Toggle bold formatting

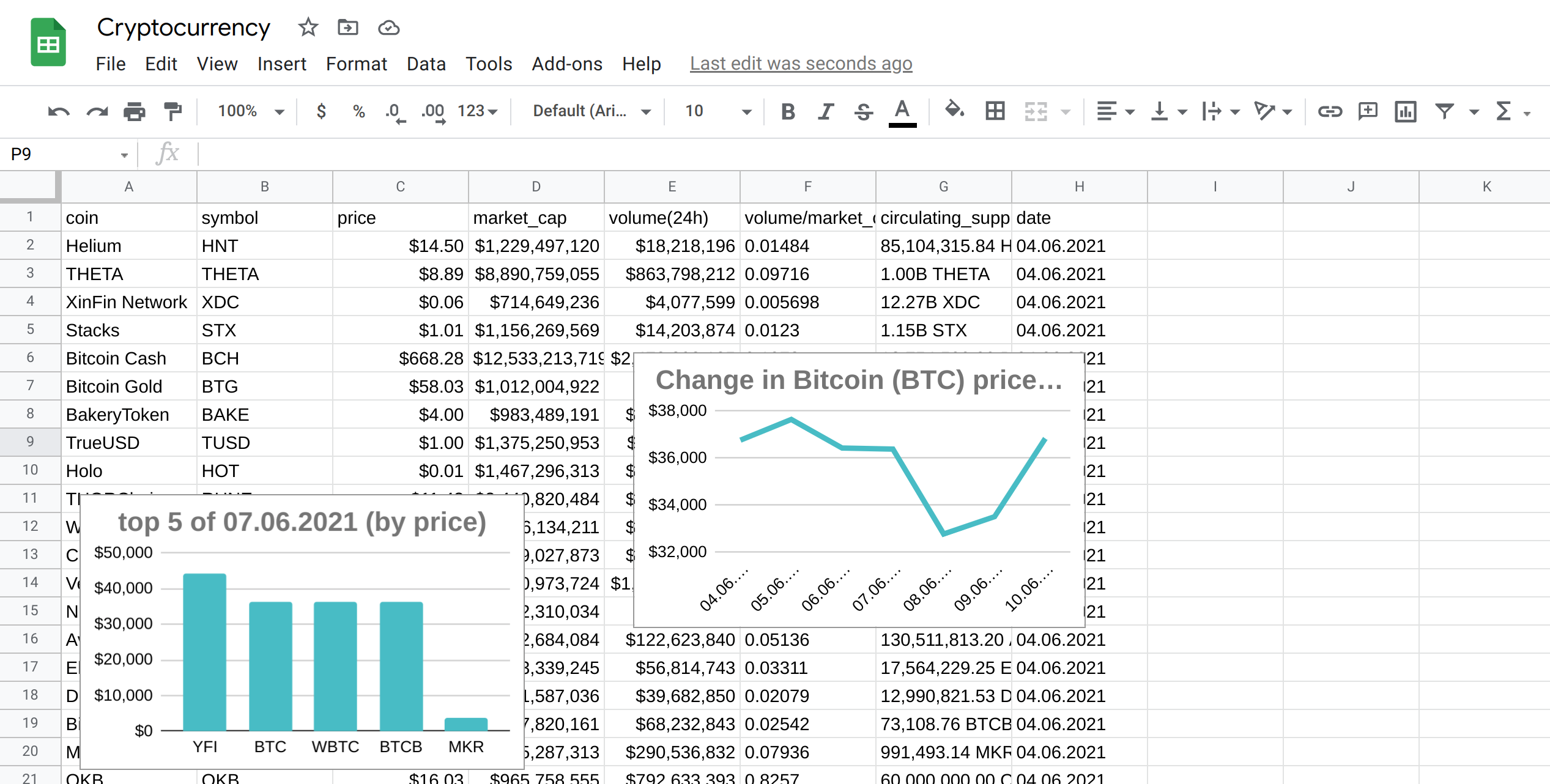coord(788,111)
